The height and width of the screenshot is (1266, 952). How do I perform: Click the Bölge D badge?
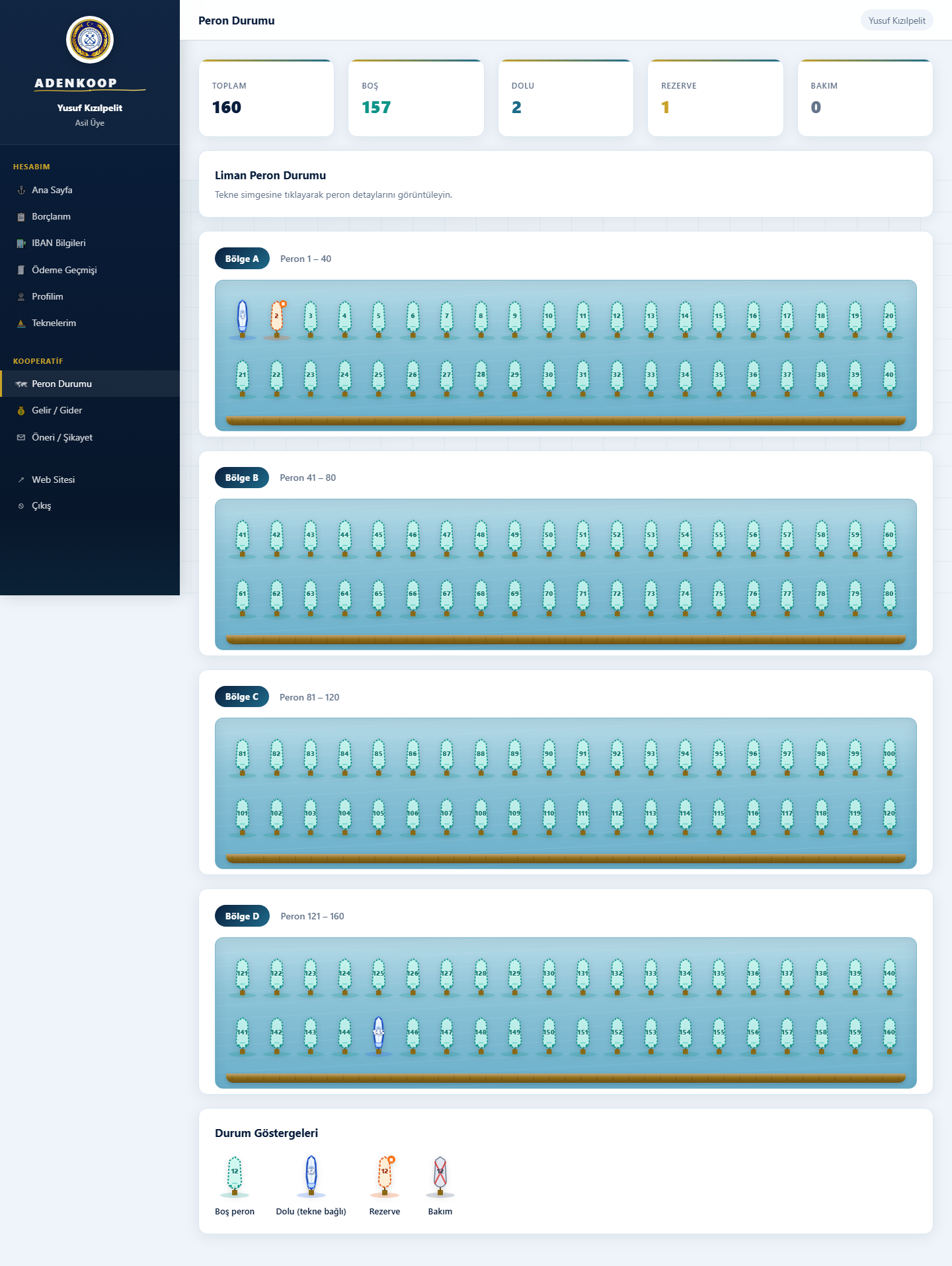click(x=242, y=916)
